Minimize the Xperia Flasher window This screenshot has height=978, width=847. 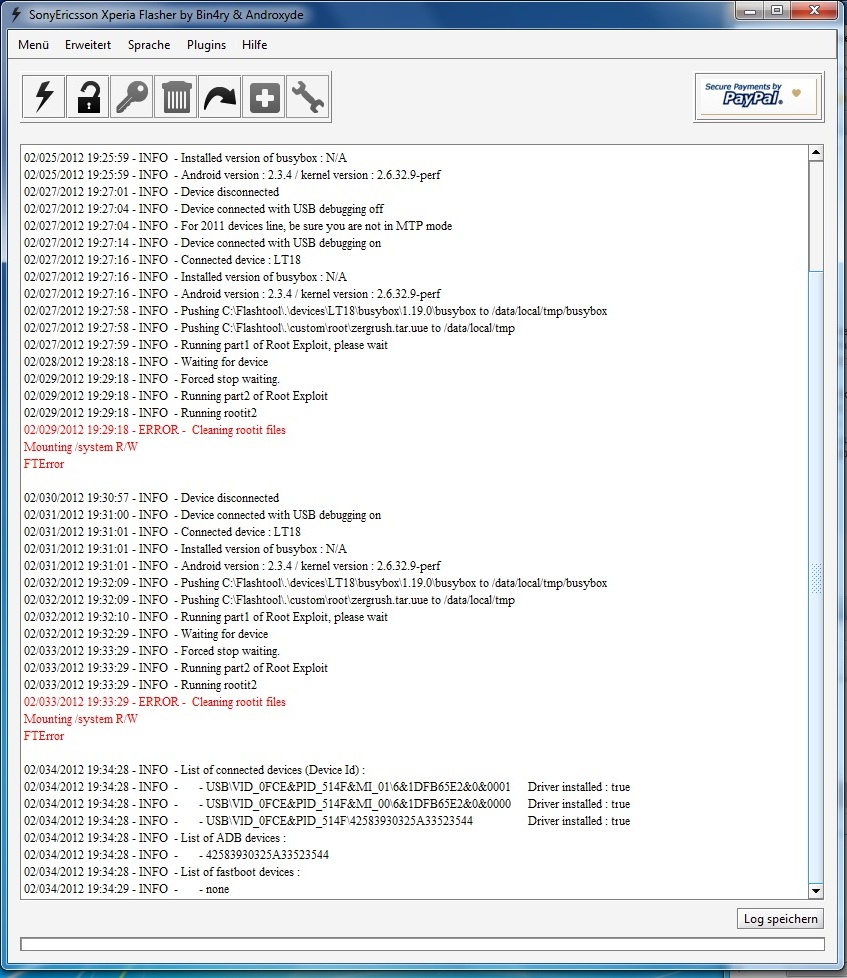(750, 11)
